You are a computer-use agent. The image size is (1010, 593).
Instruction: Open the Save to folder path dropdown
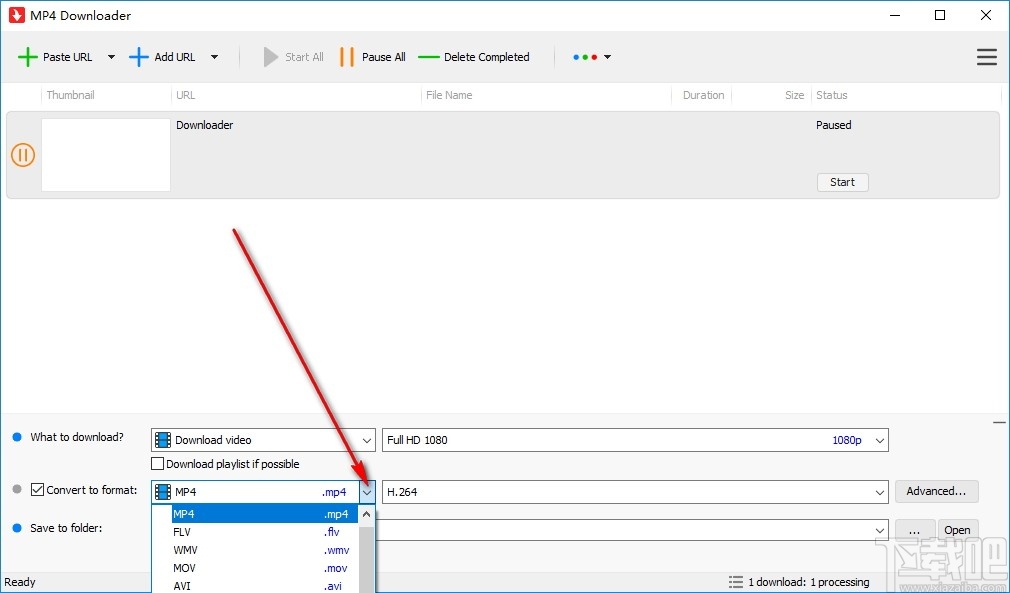coord(880,531)
